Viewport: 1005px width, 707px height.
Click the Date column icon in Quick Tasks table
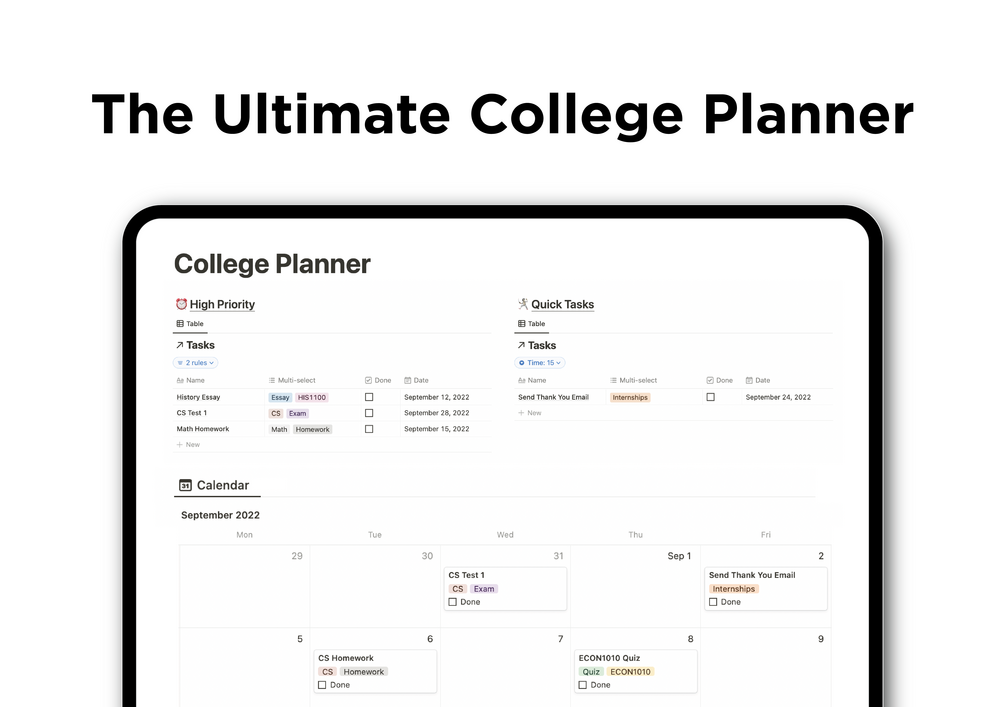pyautogui.click(x=749, y=380)
